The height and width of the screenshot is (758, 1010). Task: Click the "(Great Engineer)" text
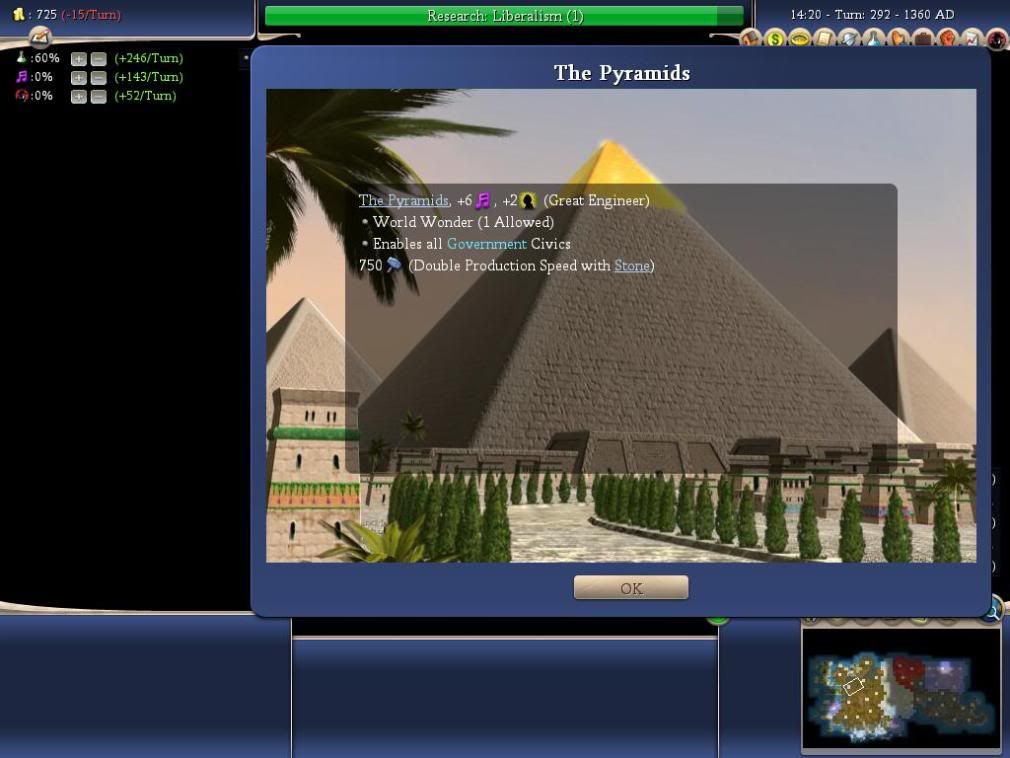(596, 200)
